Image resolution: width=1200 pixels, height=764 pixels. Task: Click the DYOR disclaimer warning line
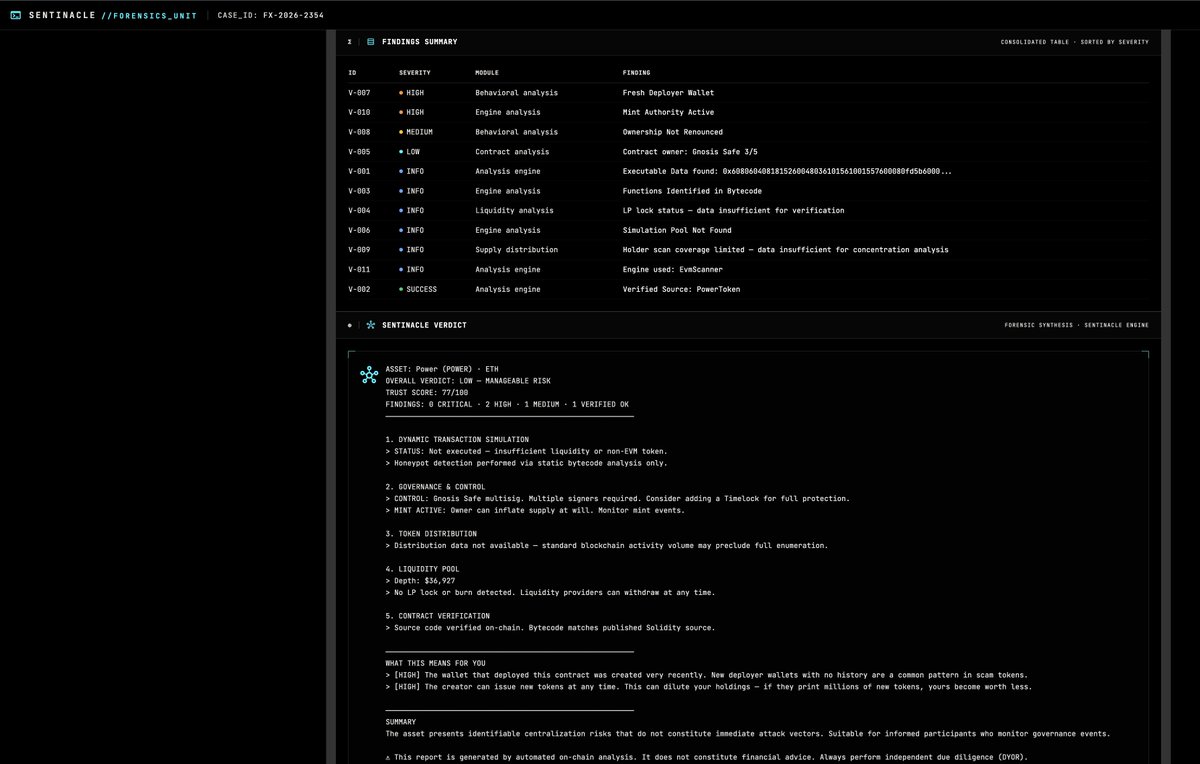(x=706, y=757)
